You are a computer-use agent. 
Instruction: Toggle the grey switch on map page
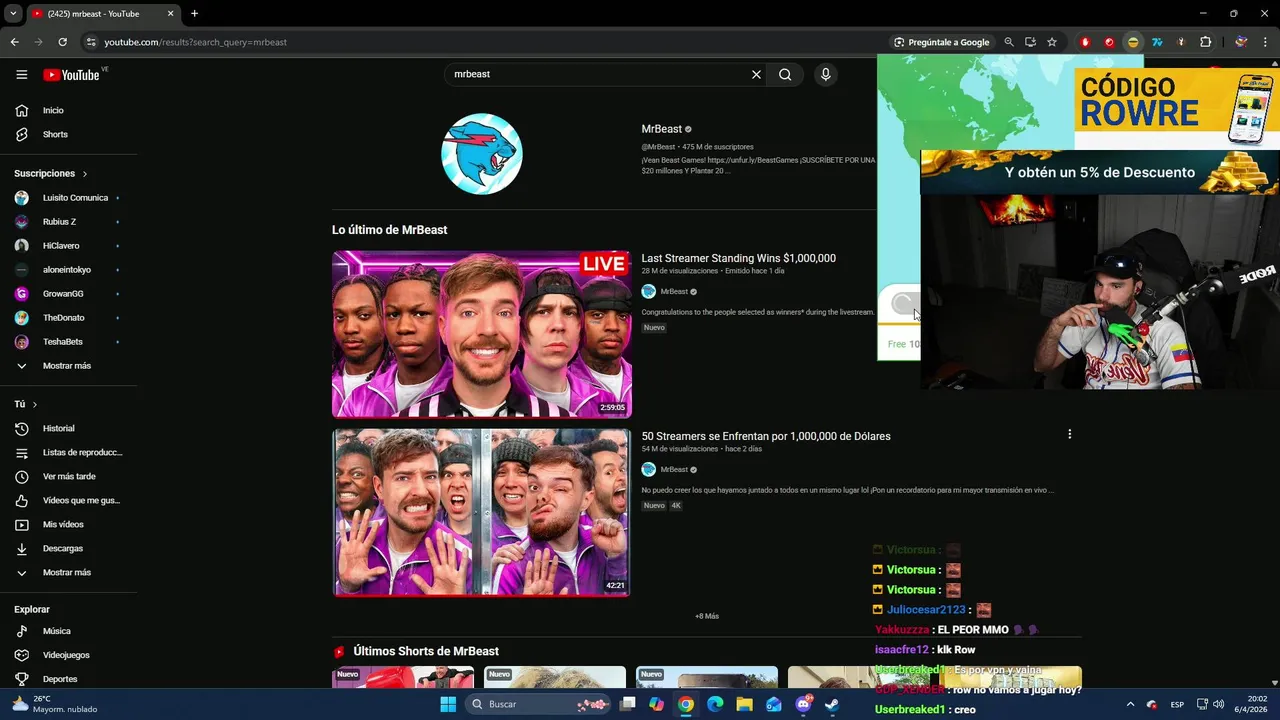(904, 303)
